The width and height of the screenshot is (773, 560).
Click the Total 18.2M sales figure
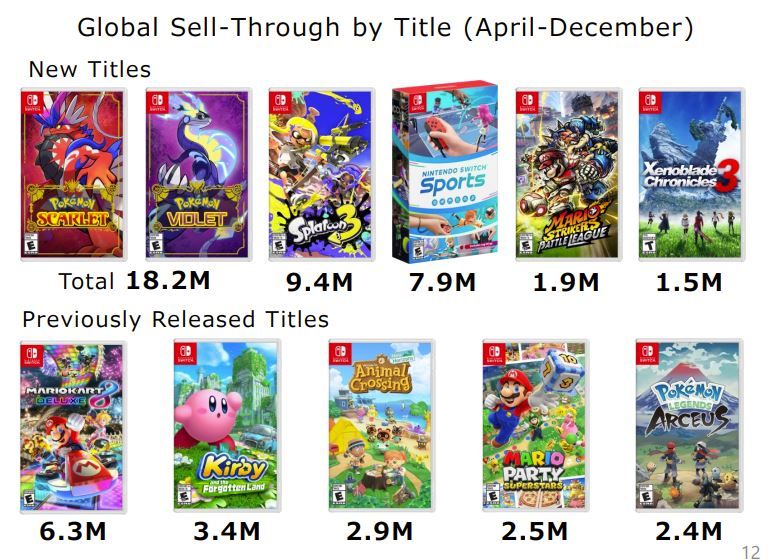tap(135, 281)
